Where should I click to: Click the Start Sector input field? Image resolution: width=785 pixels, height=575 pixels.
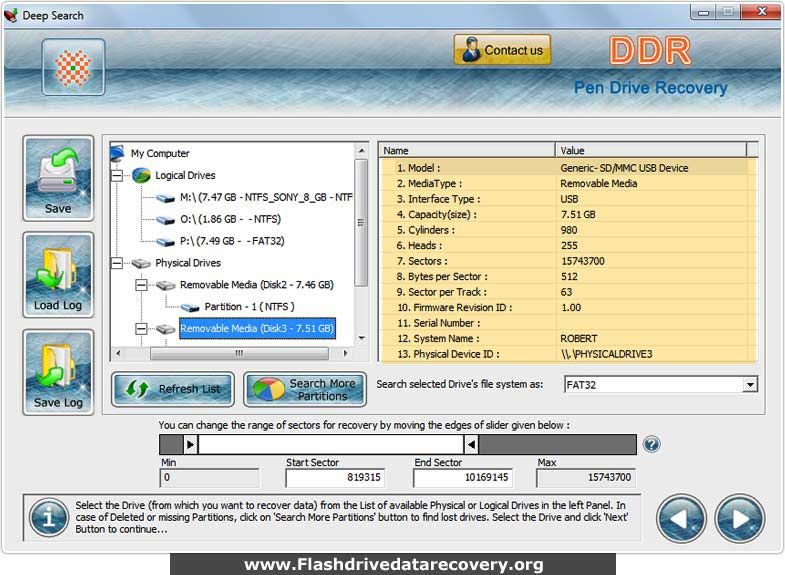coord(335,477)
